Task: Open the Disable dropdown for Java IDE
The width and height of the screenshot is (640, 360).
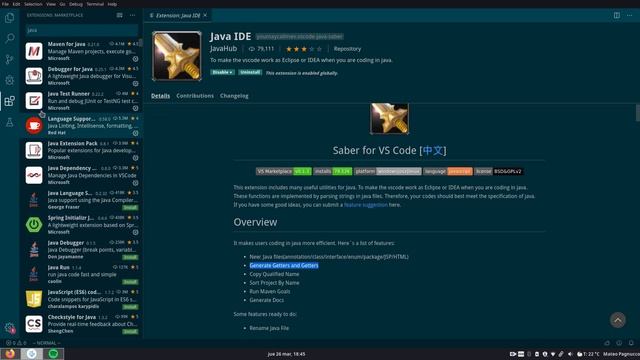Action: pos(222,72)
